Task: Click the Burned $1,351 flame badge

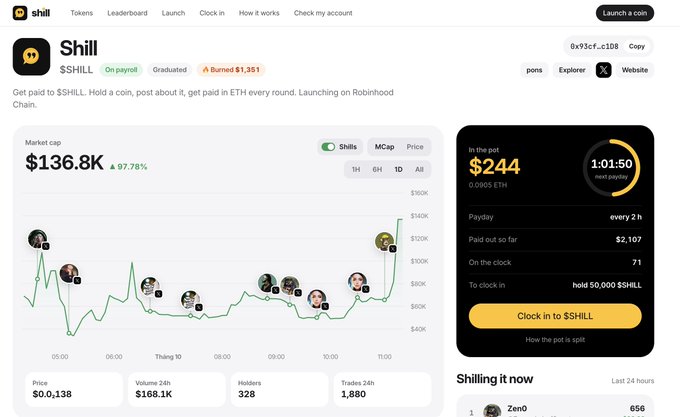Action: (x=231, y=70)
